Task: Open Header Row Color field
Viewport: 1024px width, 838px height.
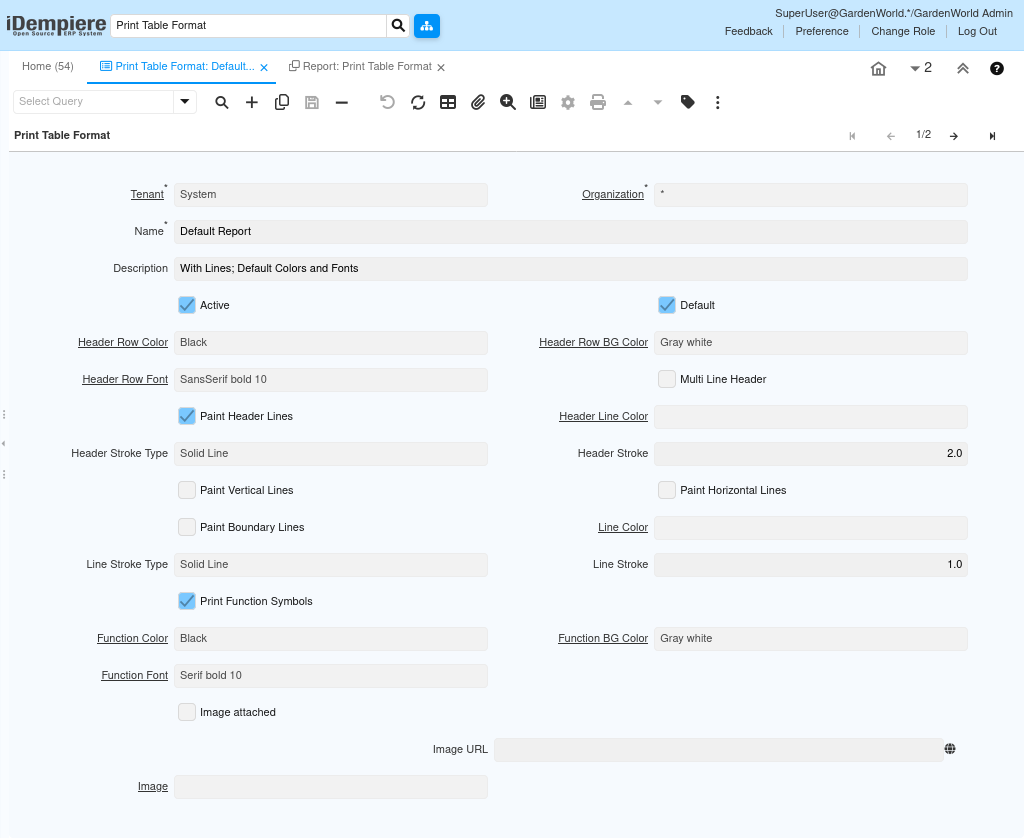Action: pos(330,343)
